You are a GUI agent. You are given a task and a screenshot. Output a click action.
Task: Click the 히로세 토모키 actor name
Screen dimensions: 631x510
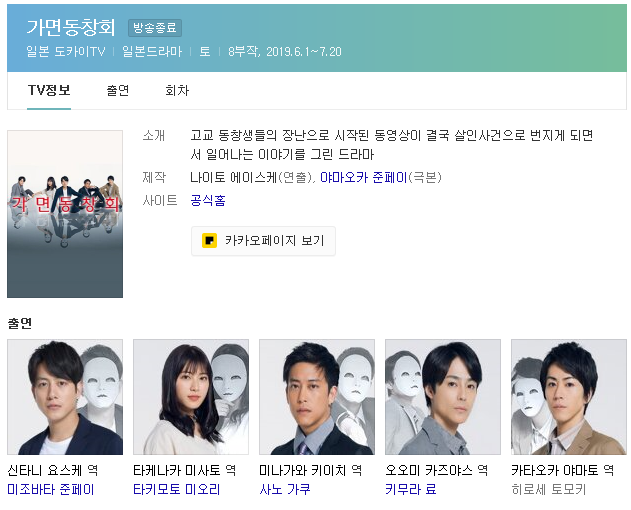click(549, 489)
